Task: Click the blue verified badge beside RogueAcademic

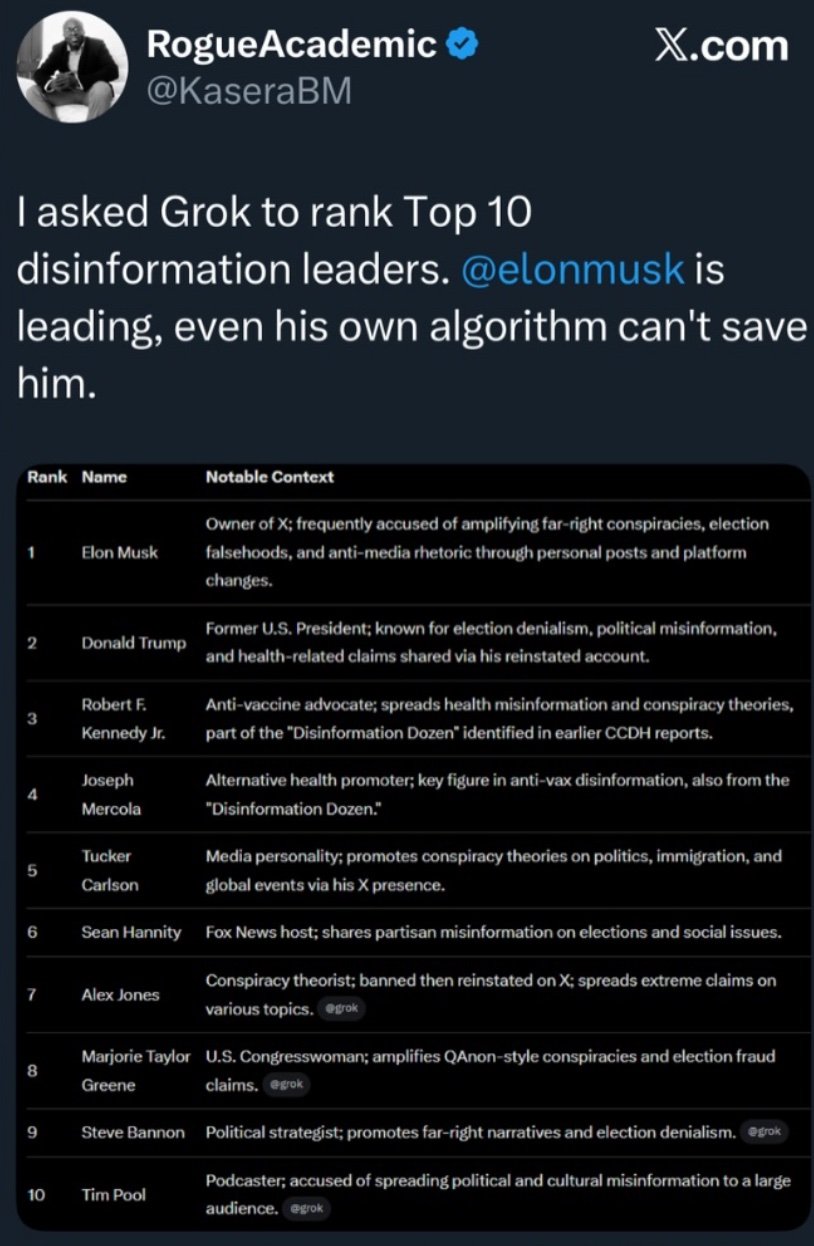Action: point(463,44)
